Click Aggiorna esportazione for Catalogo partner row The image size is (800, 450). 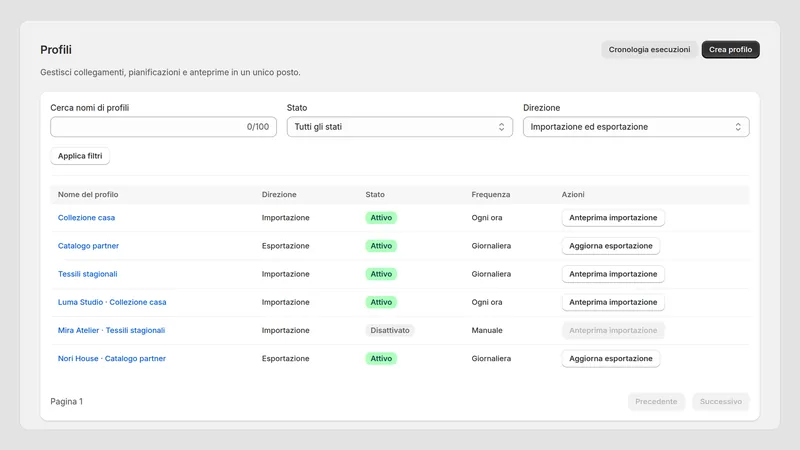click(611, 245)
